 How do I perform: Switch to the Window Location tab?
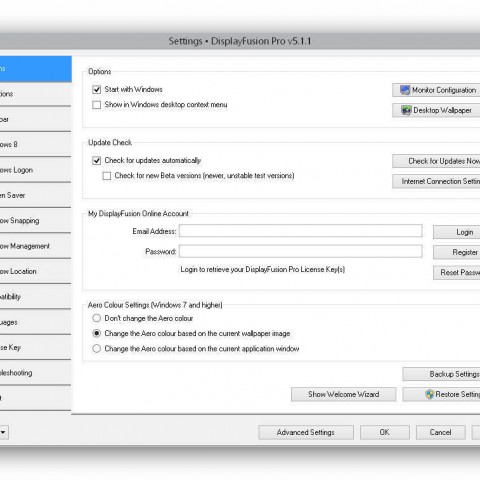pyautogui.click(x=36, y=271)
